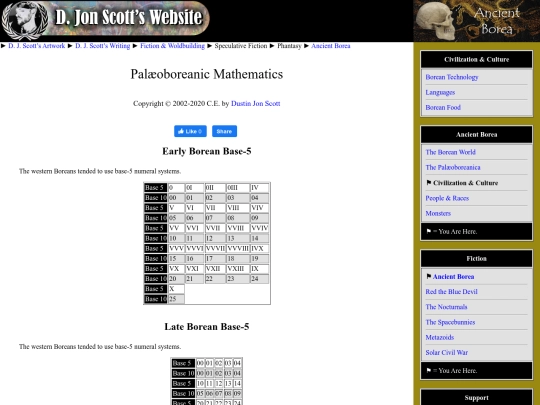Open Borean Technology sidebar link
540x405 pixels.
click(x=451, y=77)
